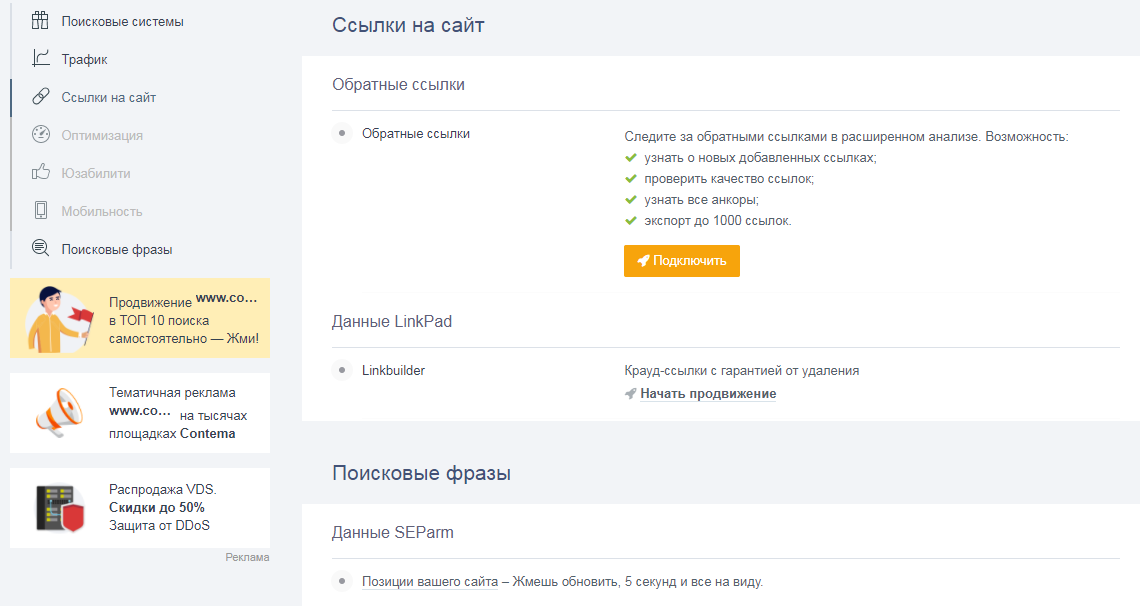Go to the Трафик section
Viewport: 1140px width, 606px height.
[x=84, y=59]
